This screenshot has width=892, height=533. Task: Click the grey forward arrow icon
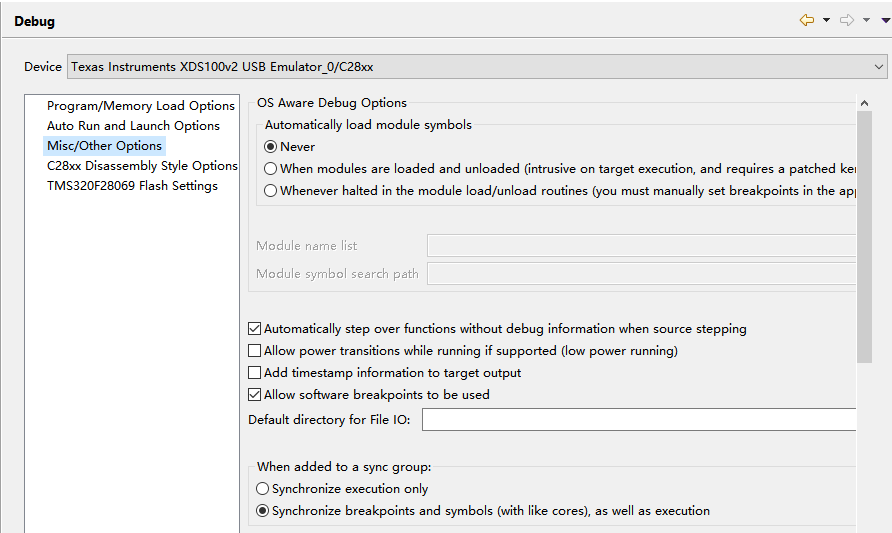[847, 20]
